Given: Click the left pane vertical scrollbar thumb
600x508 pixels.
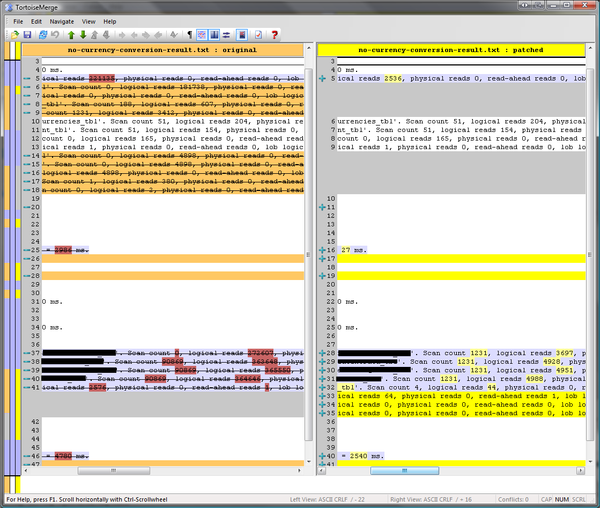Looking at the screenshot, I should point(309,254).
